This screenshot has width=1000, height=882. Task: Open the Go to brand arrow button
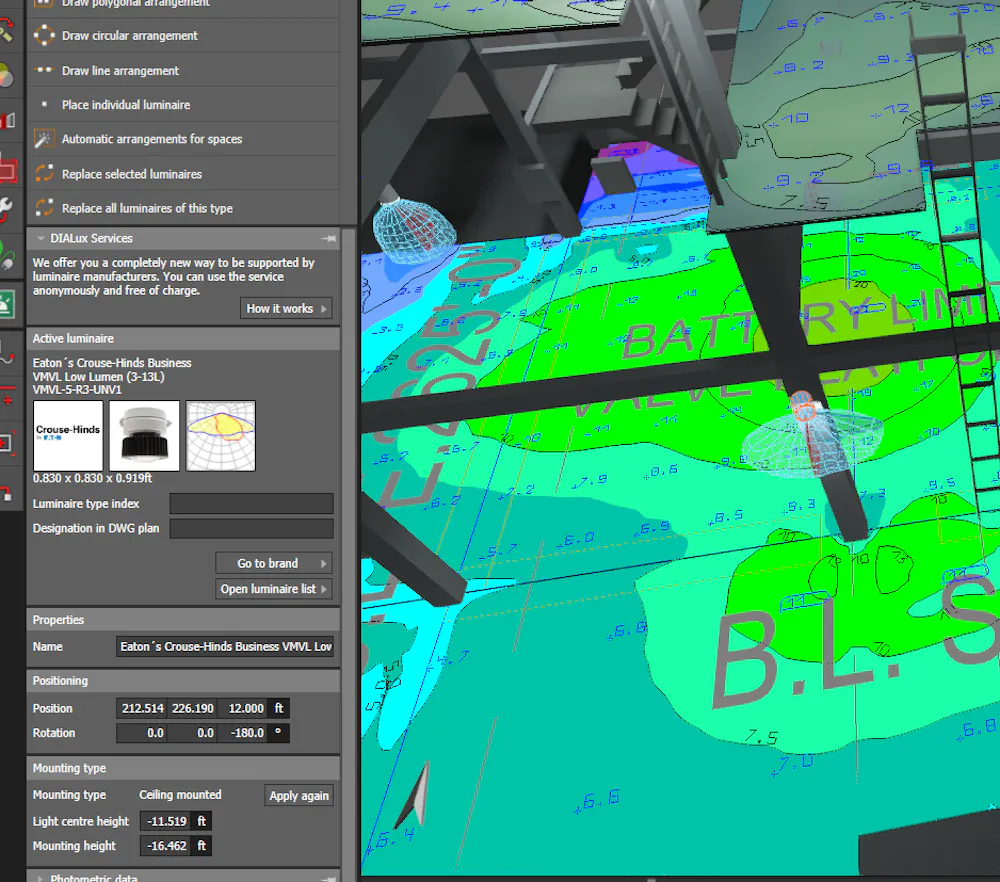click(274, 563)
